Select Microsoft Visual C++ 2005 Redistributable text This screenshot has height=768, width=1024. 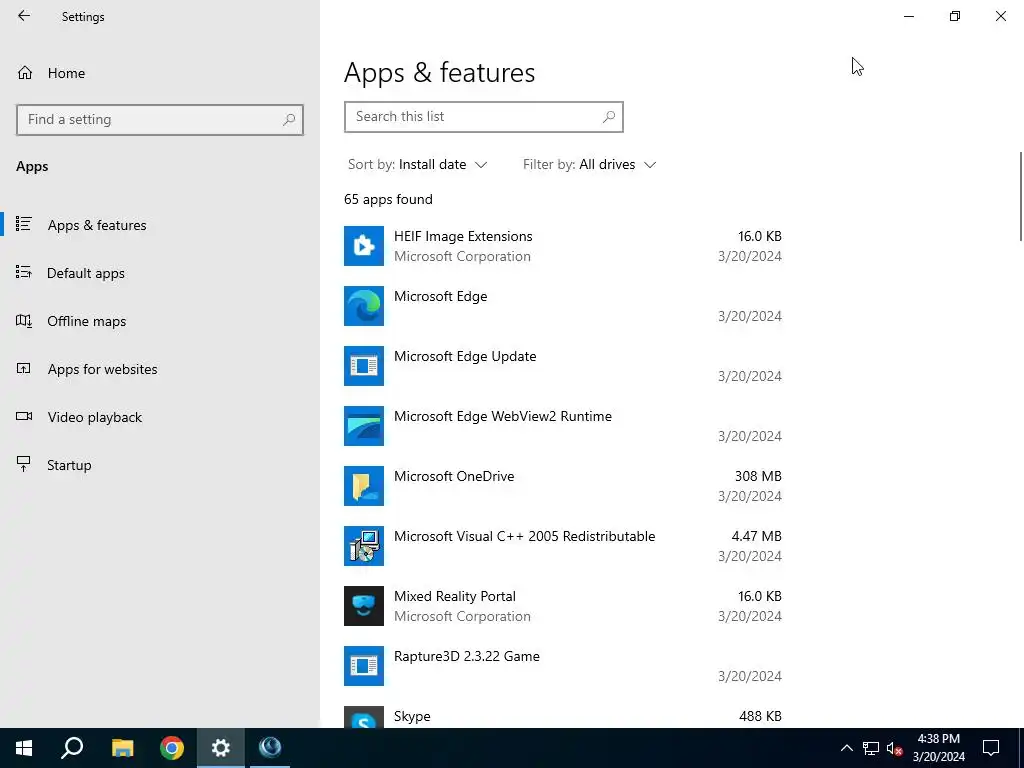coord(524,537)
